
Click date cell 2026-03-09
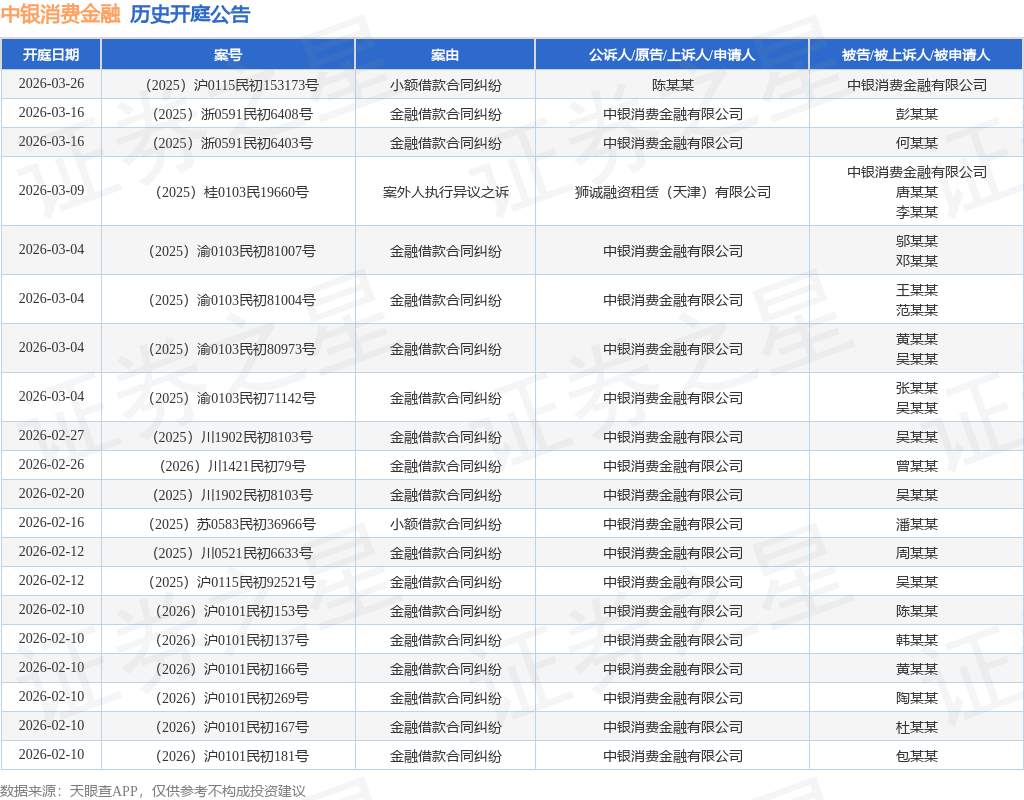(x=51, y=191)
